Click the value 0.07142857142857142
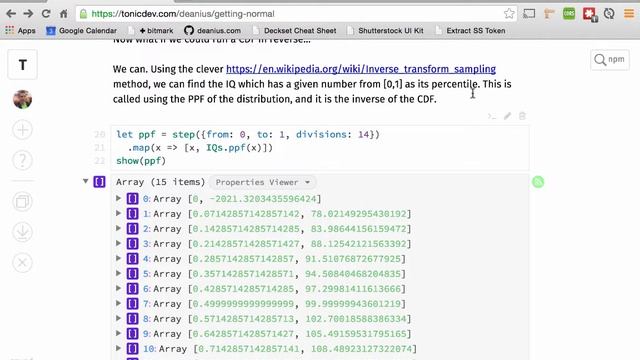 tap(246, 214)
